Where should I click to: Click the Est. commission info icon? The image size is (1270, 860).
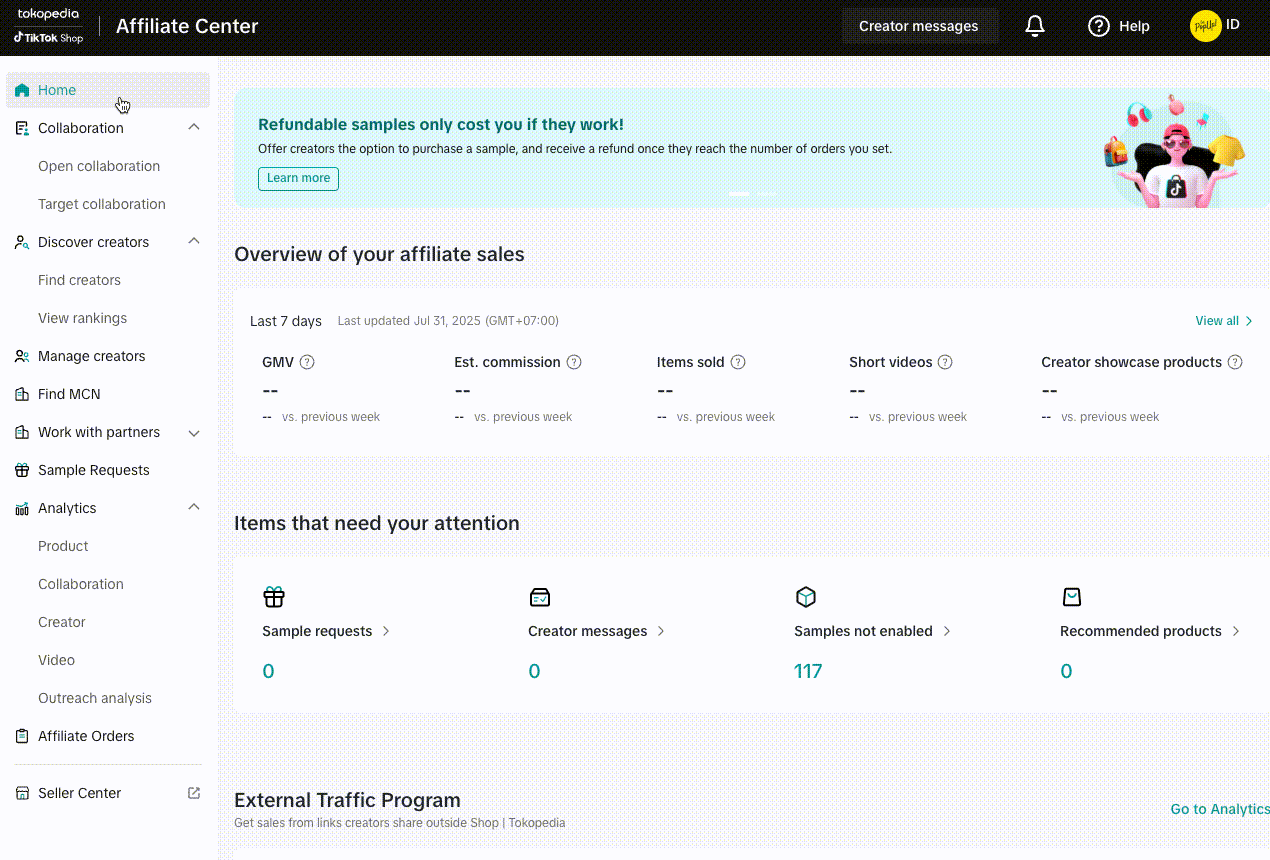[574, 362]
